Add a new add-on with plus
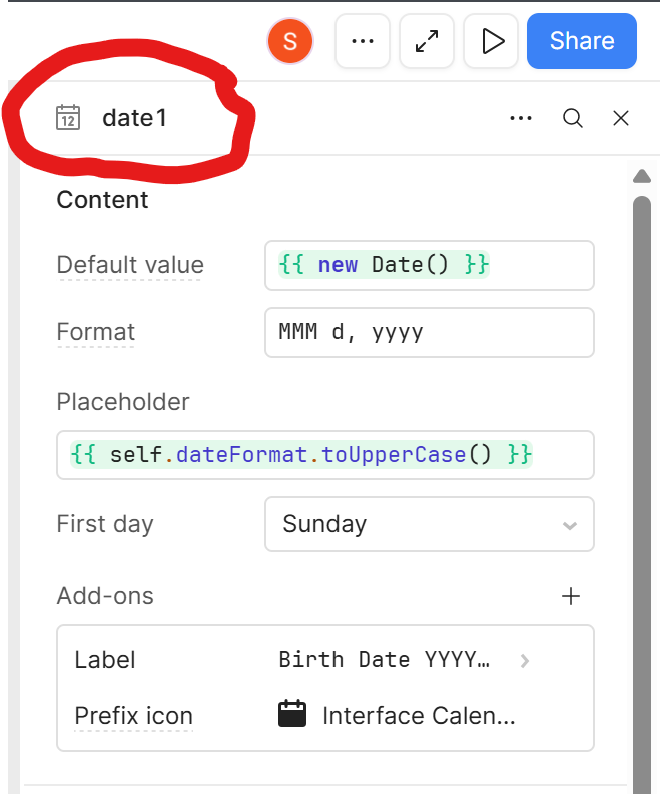660x794 pixels. click(571, 596)
